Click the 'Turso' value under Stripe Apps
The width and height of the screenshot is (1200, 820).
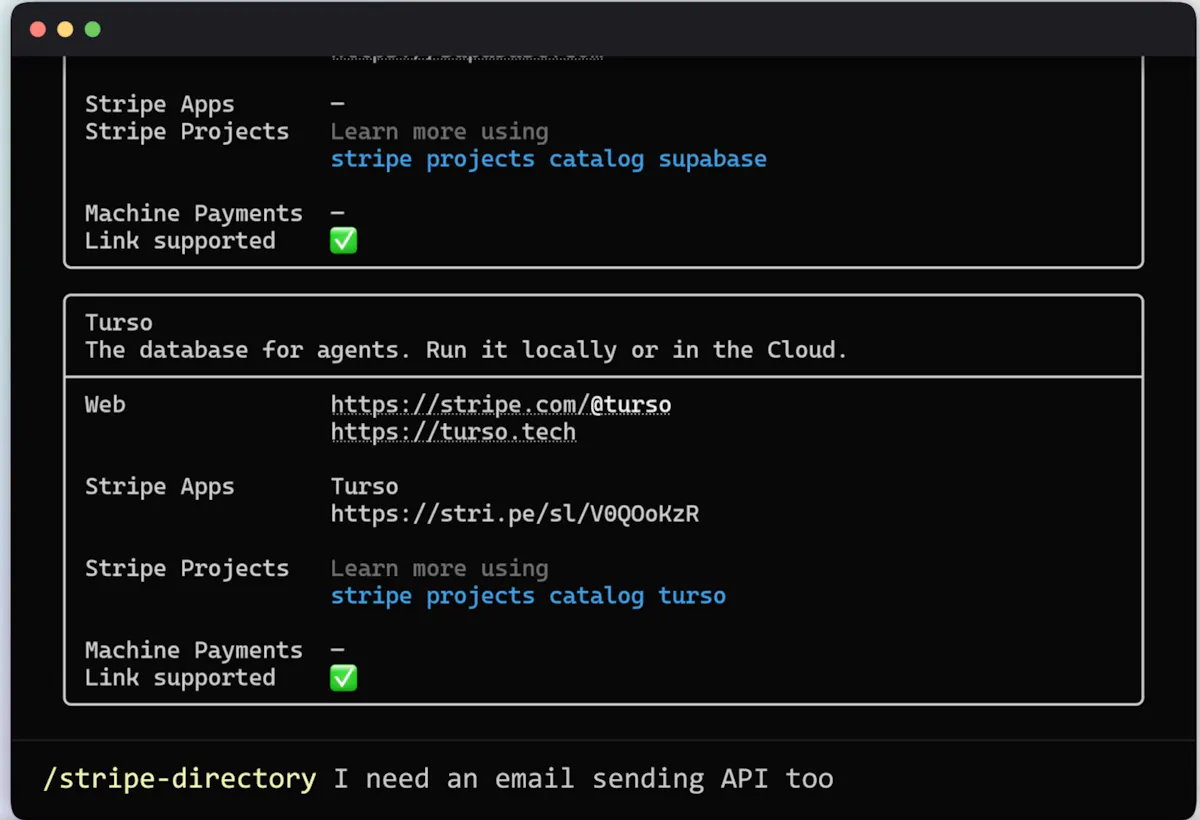pyautogui.click(x=365, y=487)
